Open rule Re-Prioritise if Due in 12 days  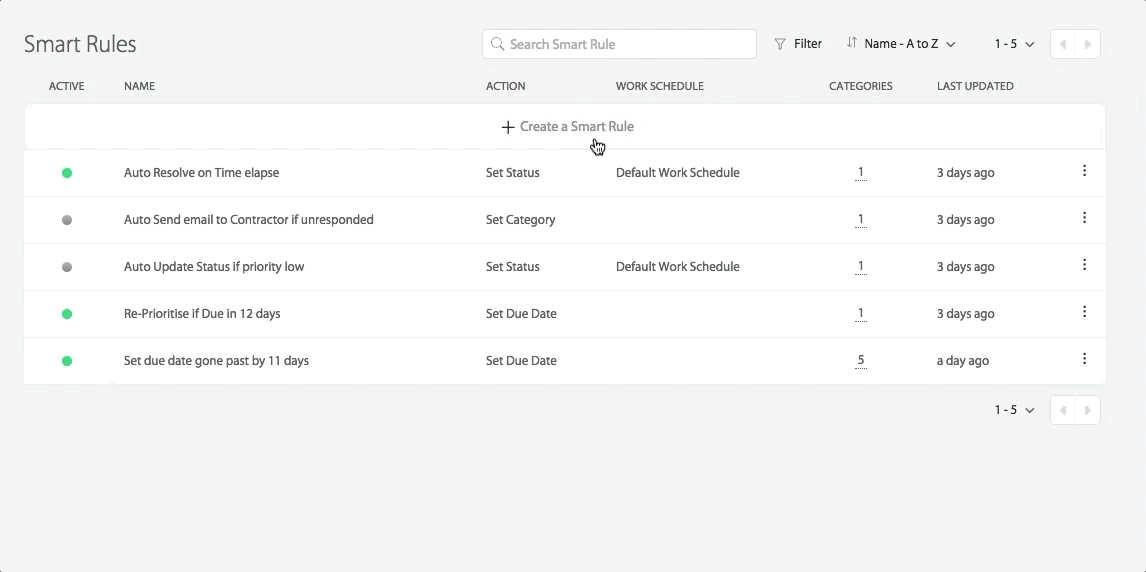point(202,313)
